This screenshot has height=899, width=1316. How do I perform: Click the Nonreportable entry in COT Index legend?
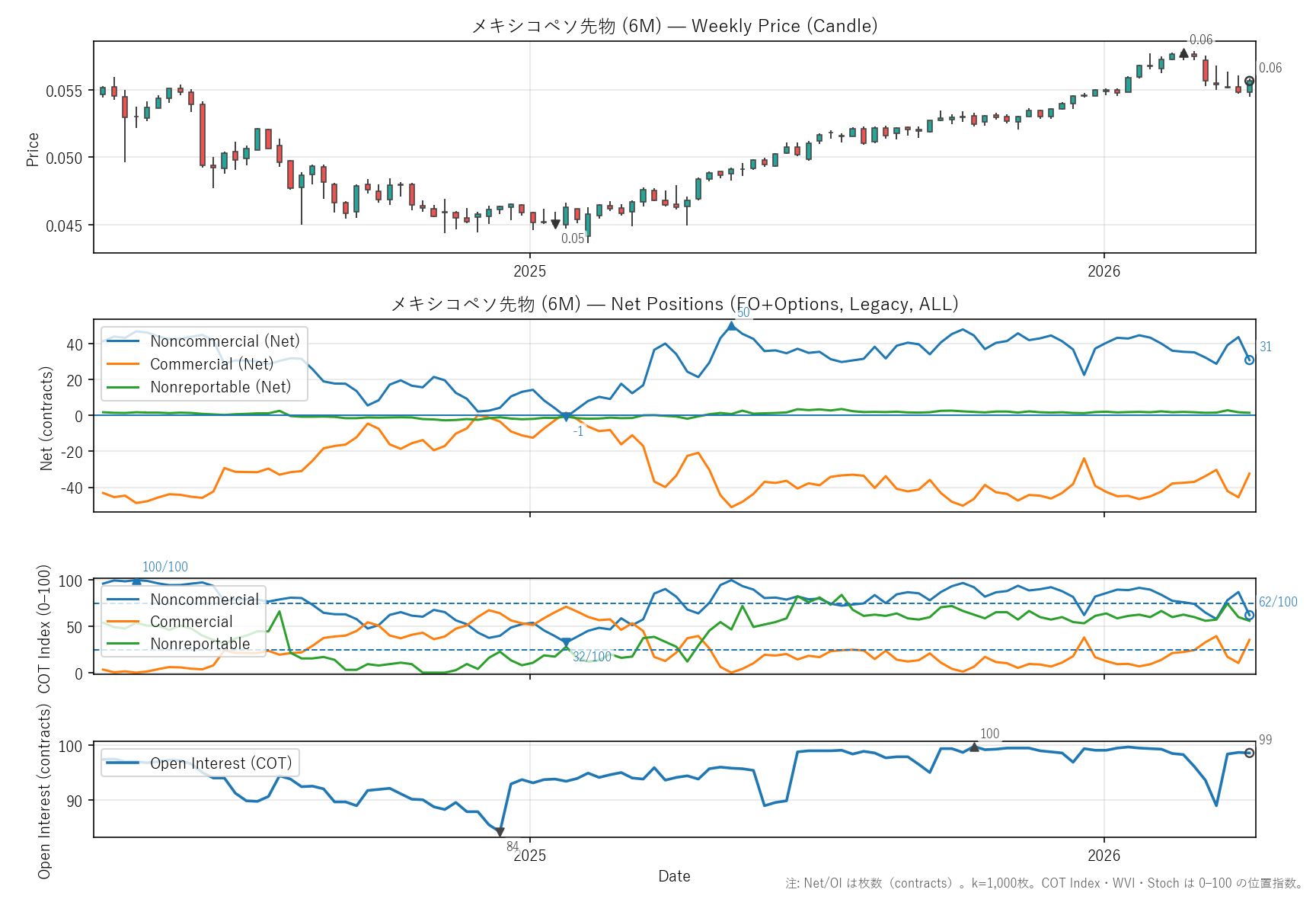(200, 644)
